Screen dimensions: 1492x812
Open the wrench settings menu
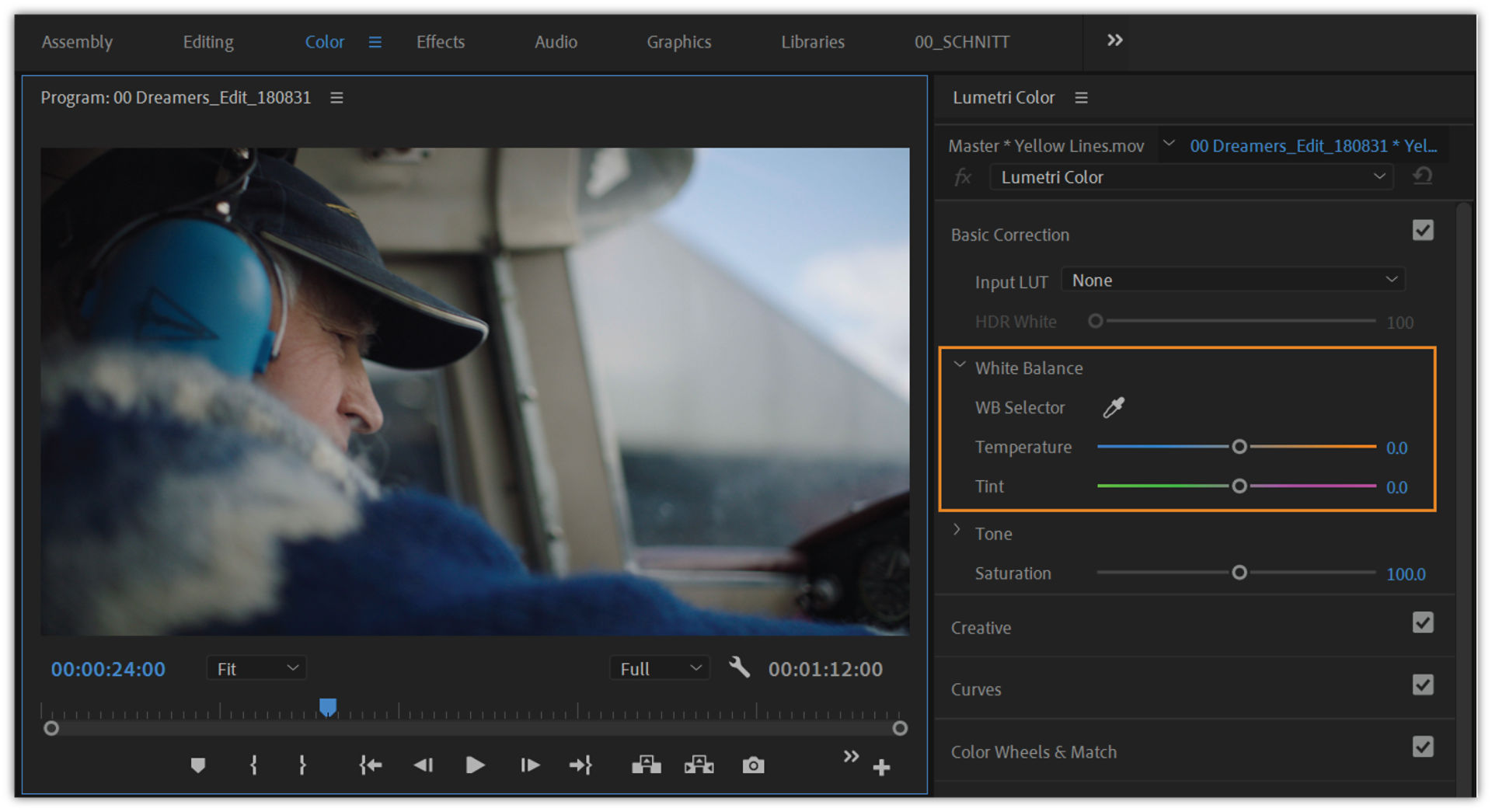coord(739,667)
